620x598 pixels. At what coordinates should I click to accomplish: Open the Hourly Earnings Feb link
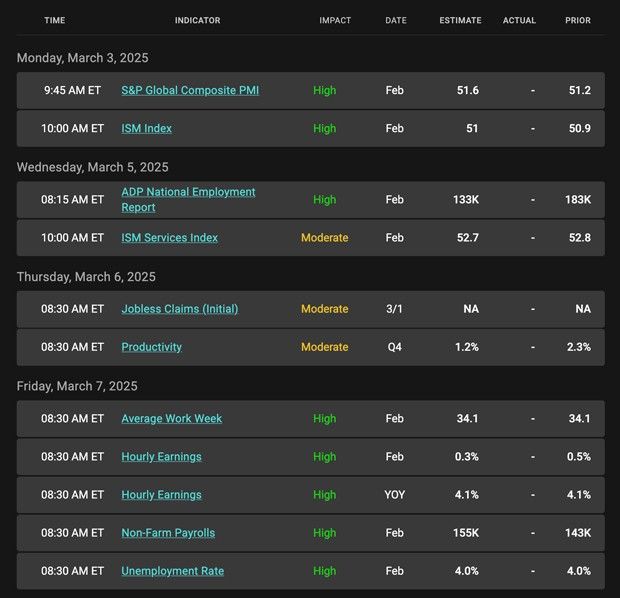pyautogui.click(x=161, y=456)
